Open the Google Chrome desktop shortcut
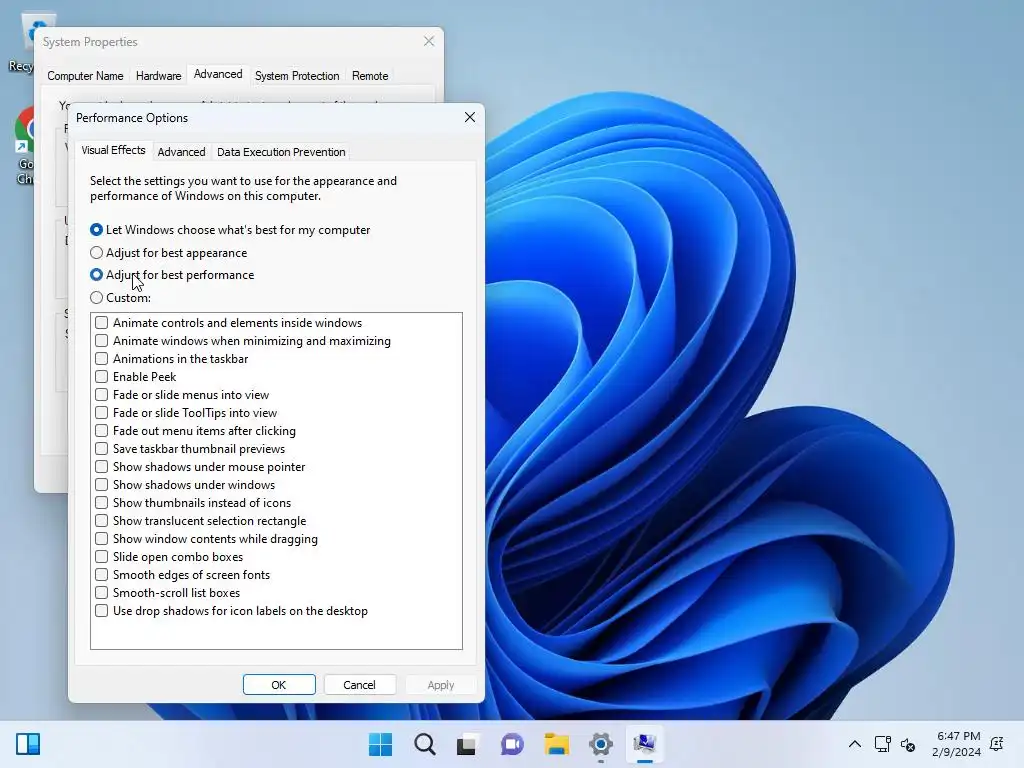The width and height of the screenshot is (1024, 768). (25, 147)
